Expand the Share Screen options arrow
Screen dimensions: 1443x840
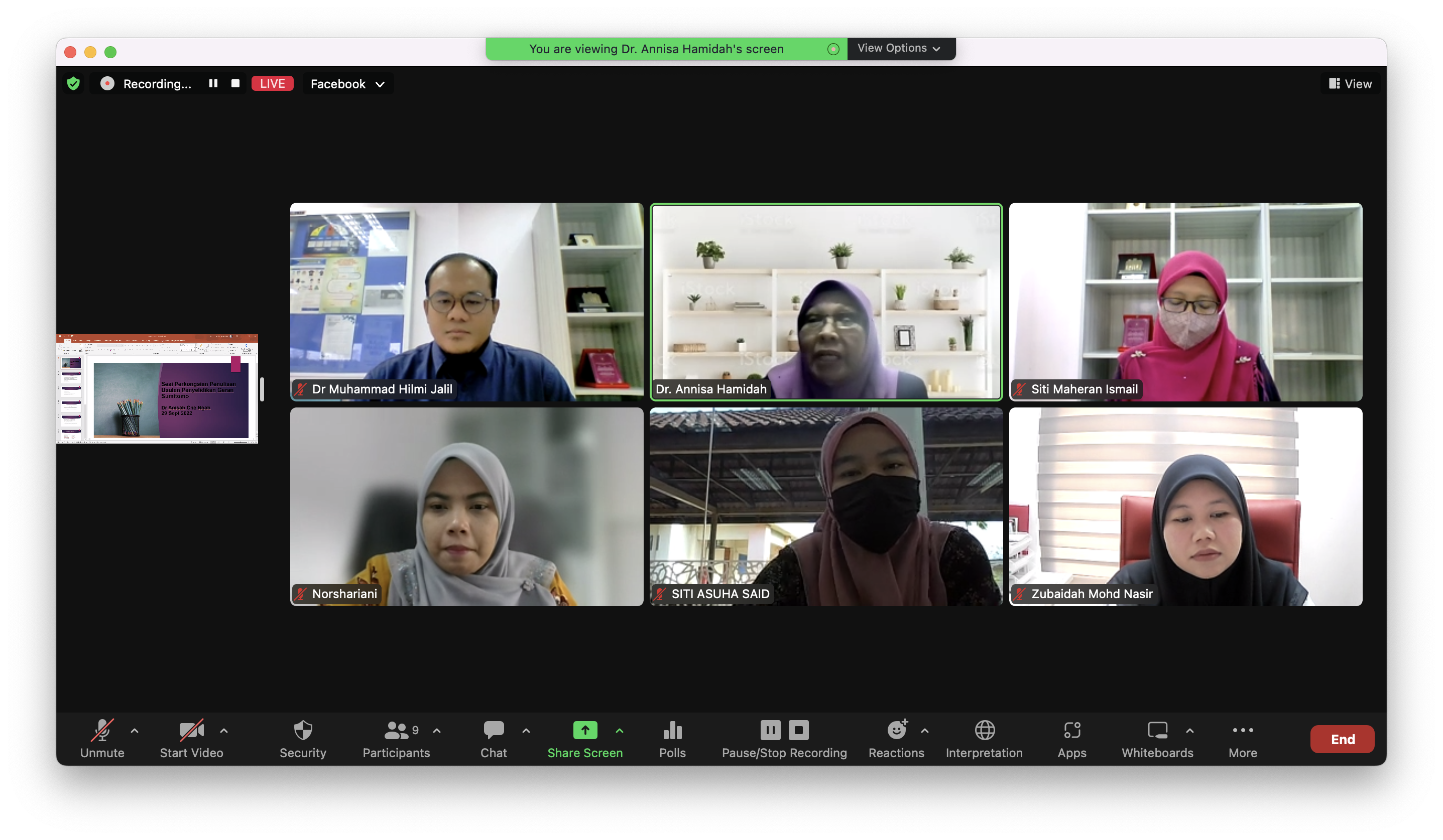click(x=620, y=731)
